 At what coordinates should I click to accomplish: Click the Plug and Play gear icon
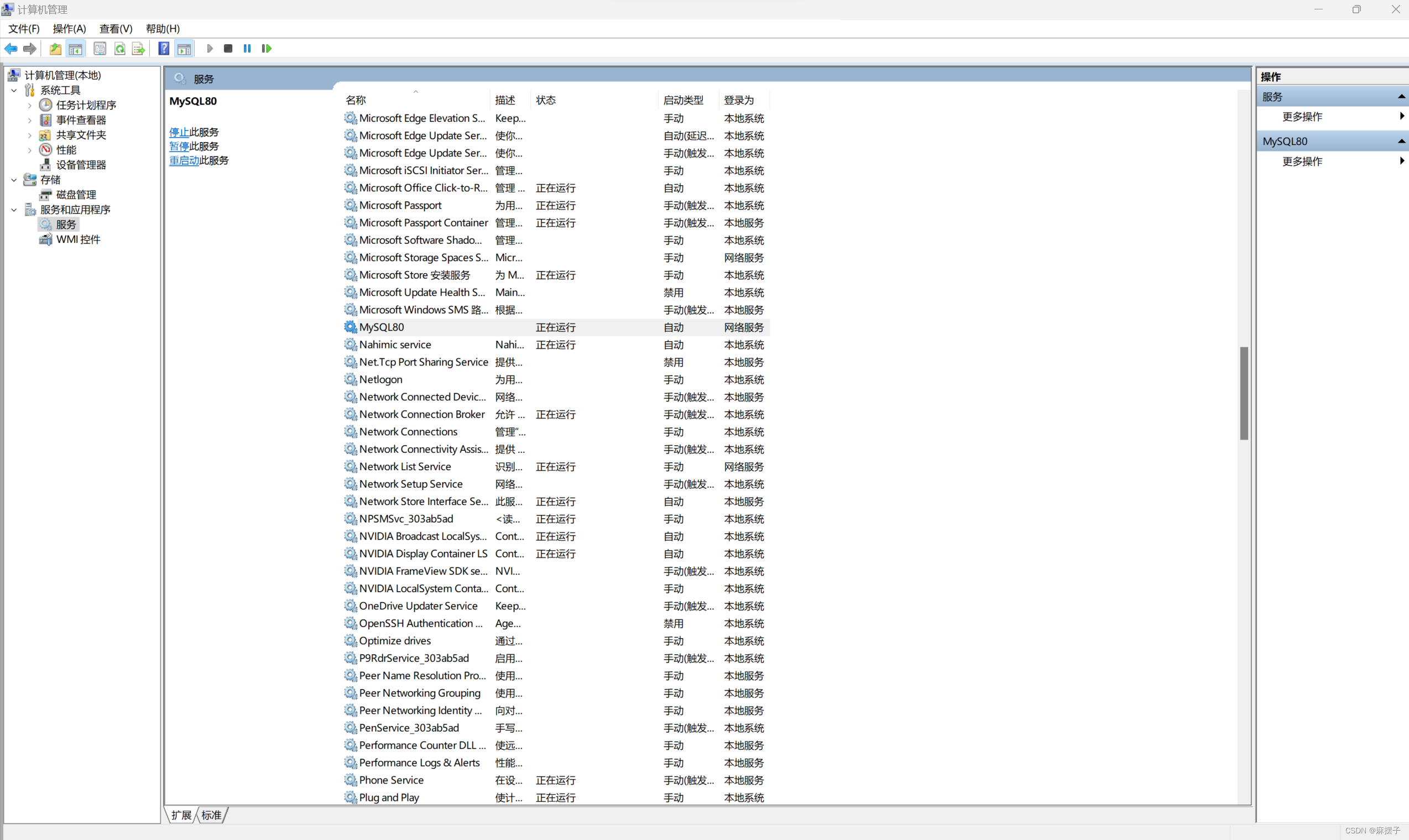click(350, 797)
